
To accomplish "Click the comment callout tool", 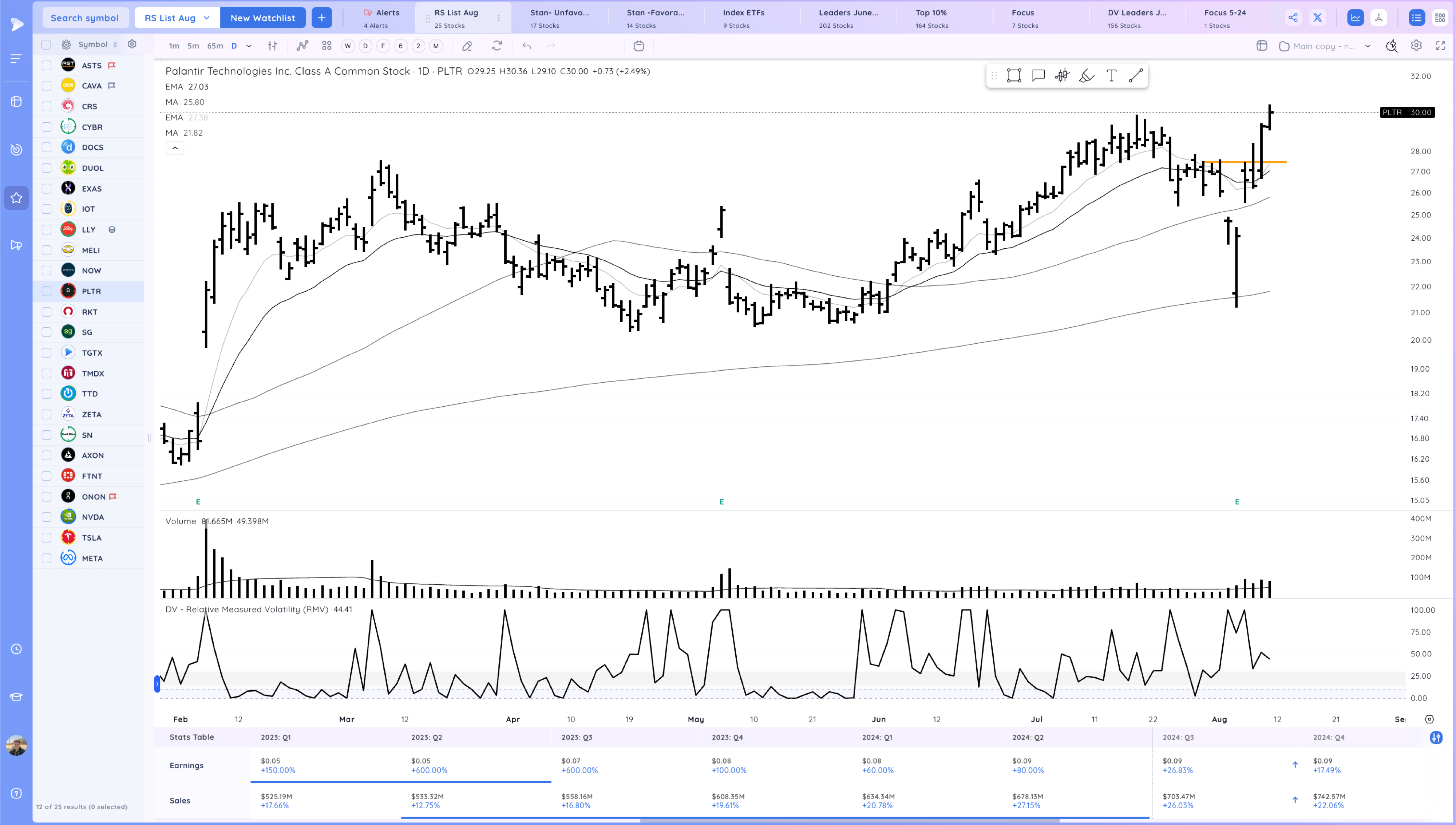I will (1038, 76).
